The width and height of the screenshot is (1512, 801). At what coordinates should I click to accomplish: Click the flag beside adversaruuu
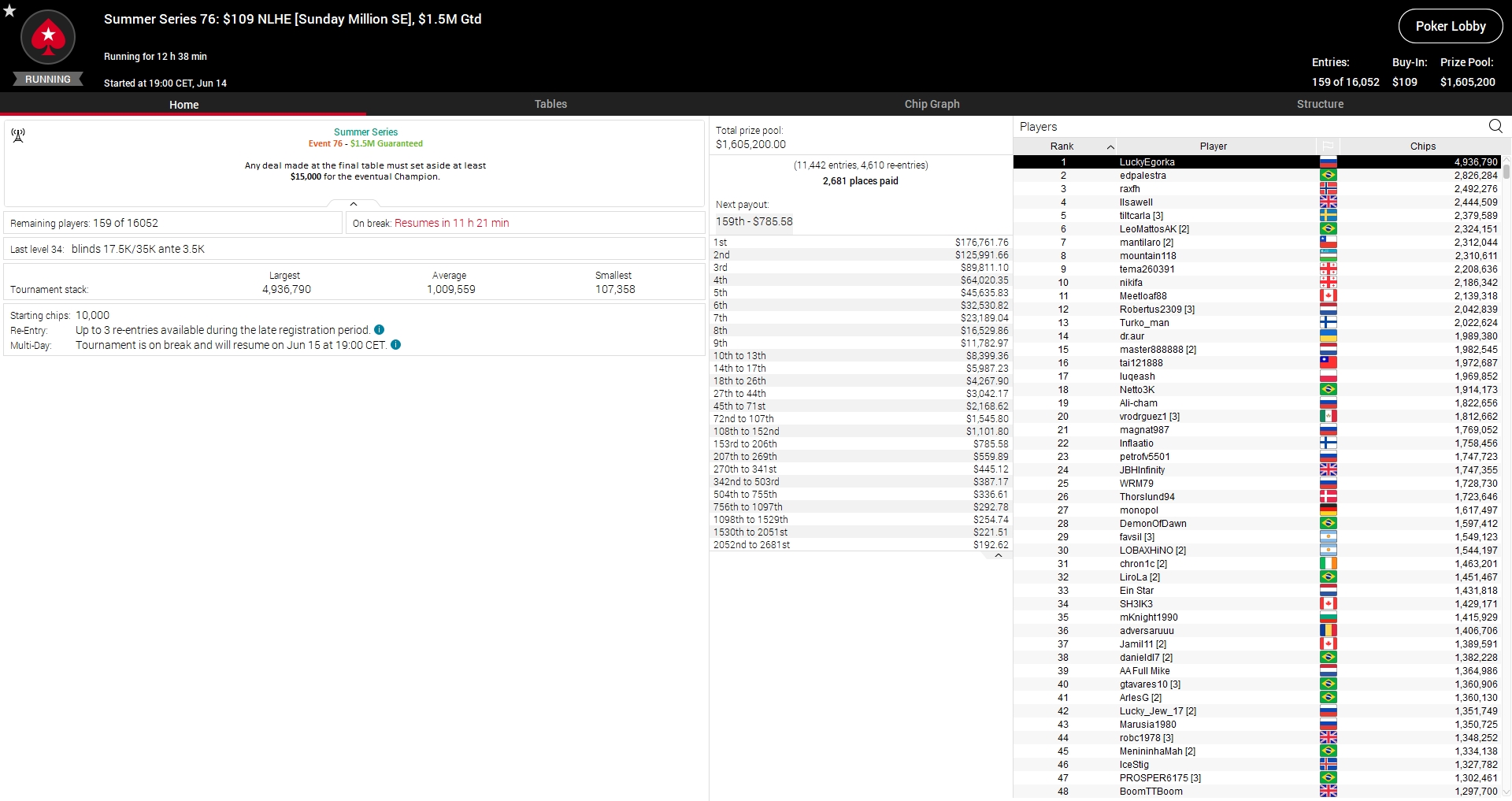tap(1328, 631)
